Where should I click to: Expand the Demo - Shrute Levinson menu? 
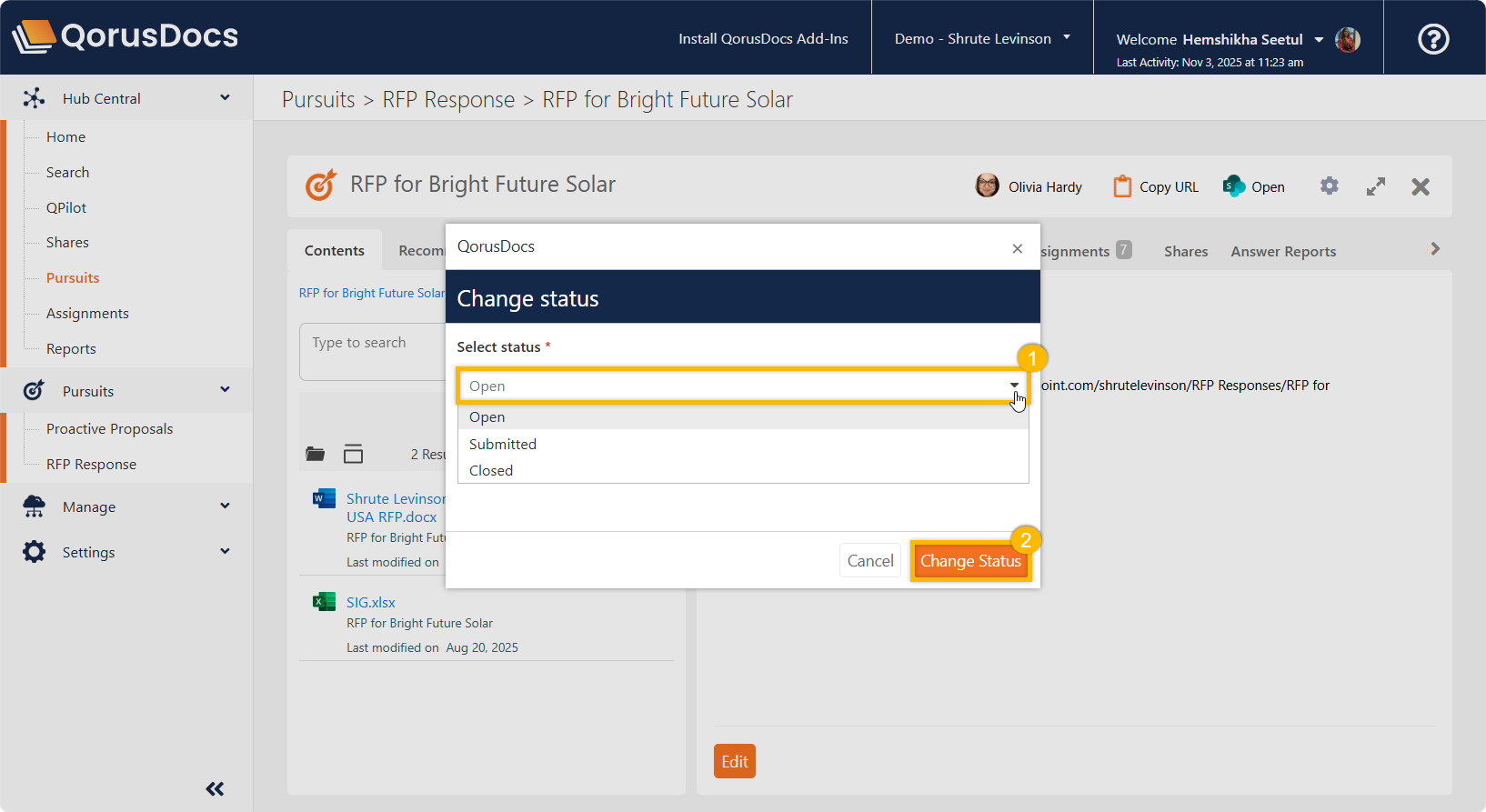pyautogui.click(x=982, y=38)
